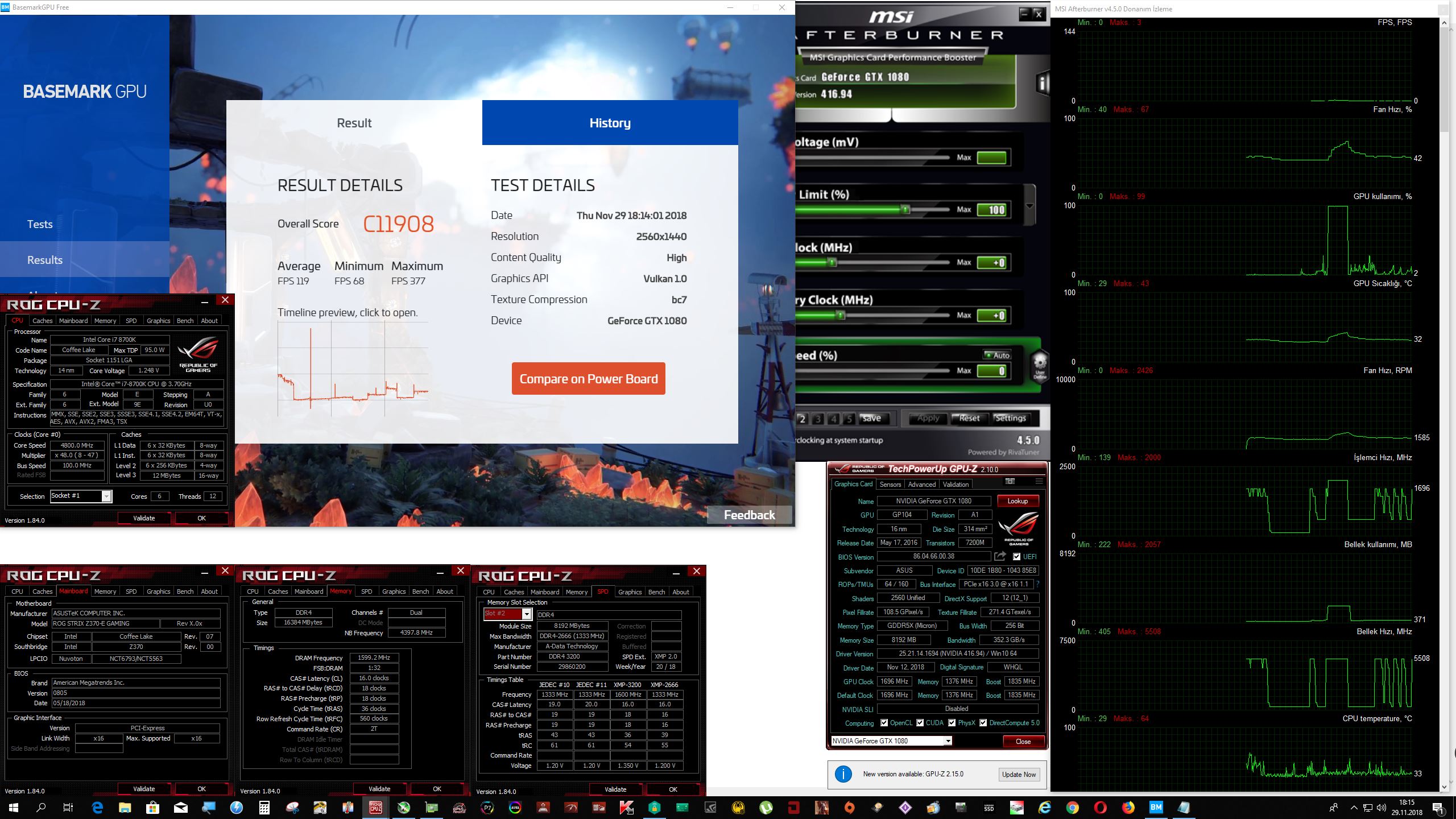Open Samsung SSD tool on the taskbar

point(989,807)
